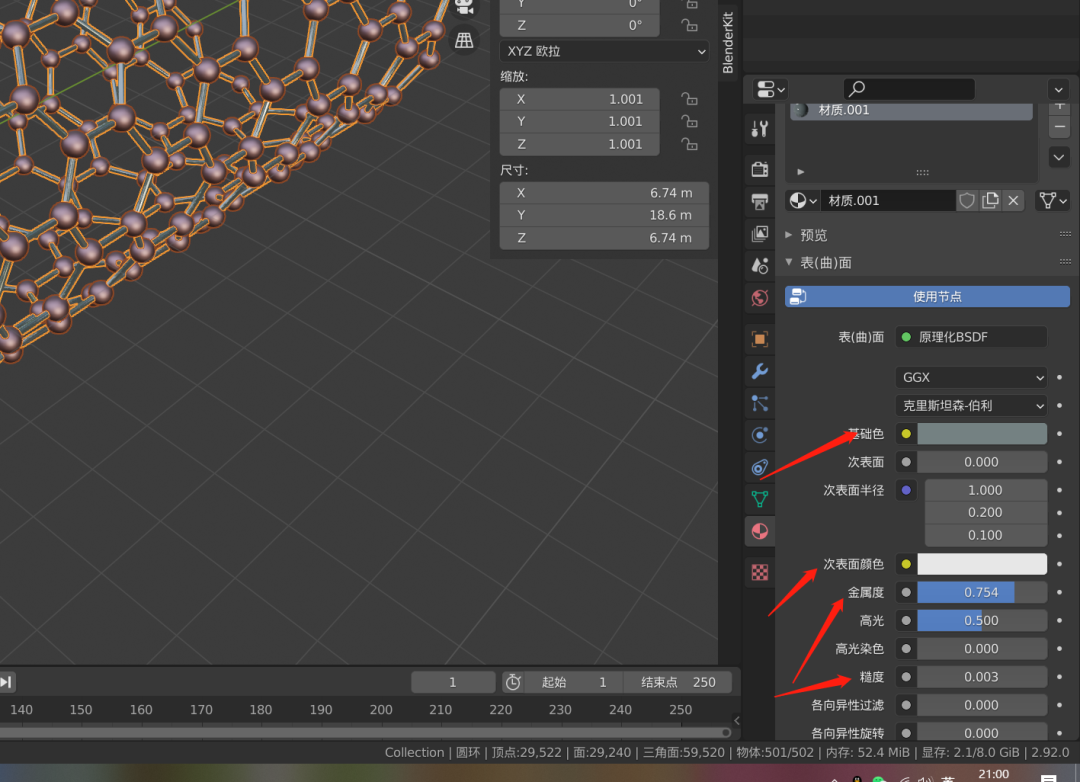Click the scale X field 1.001
Viewport: 1080px width, 782px height.
click(579, 99)
